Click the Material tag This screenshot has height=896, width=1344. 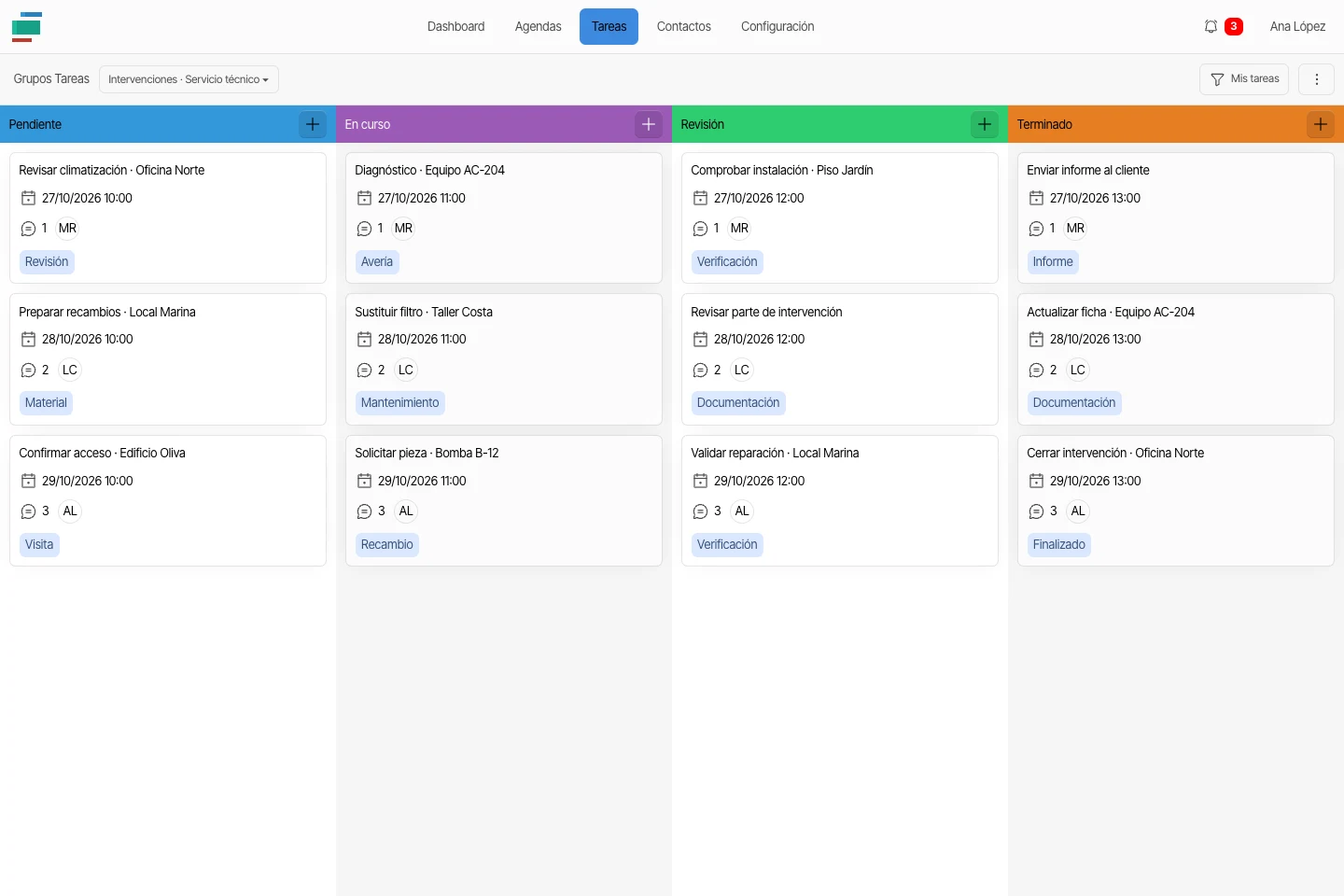coord(46,403)
